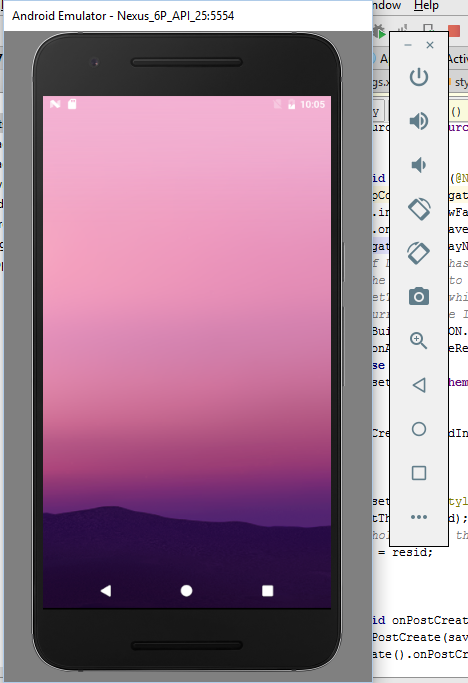Click the green Run icon in Android Studio

pos(380,31)
